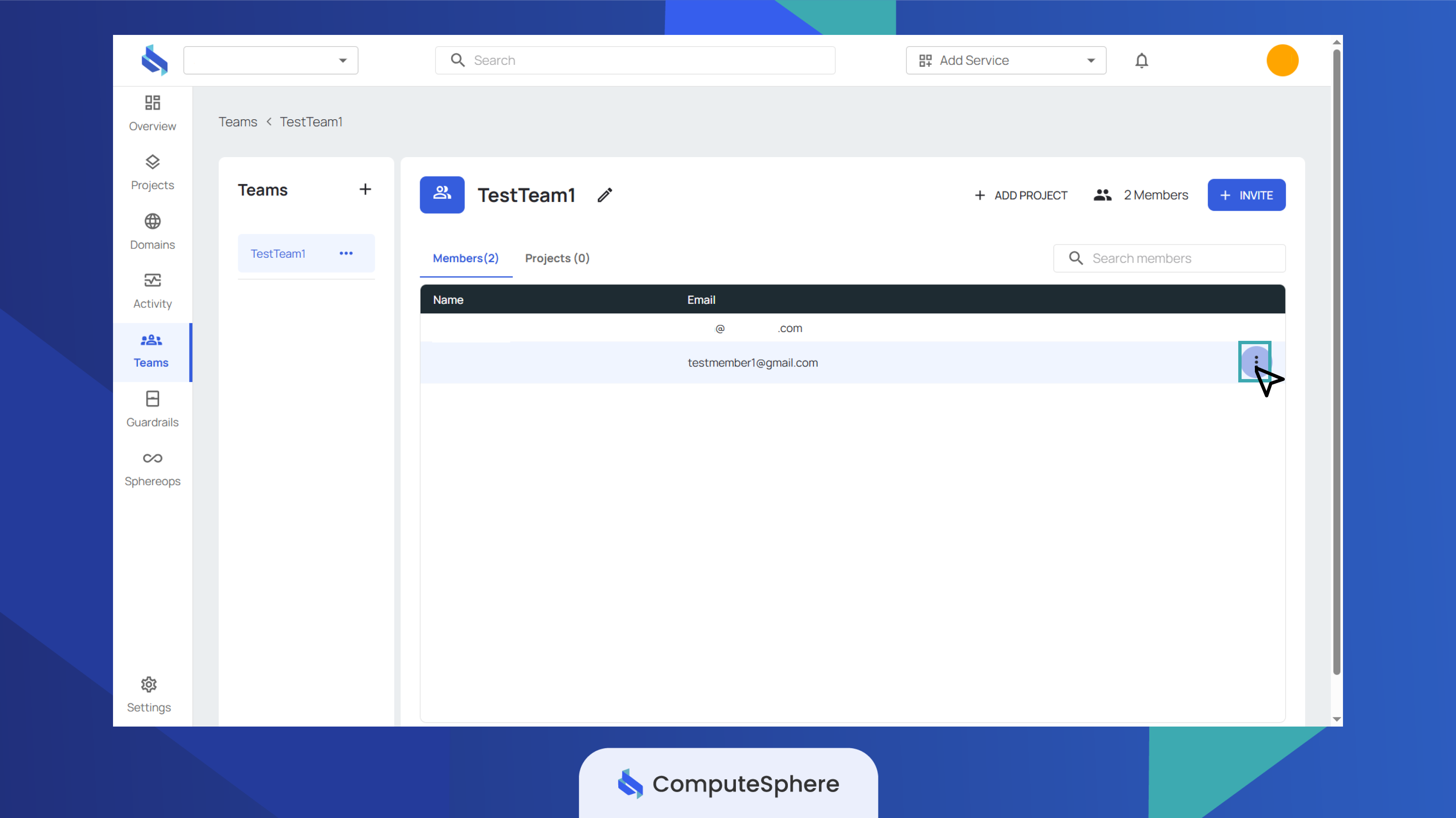1456x818 pixels.
Task: Click the page vertical scrollbar
Action: (1336, 362)
